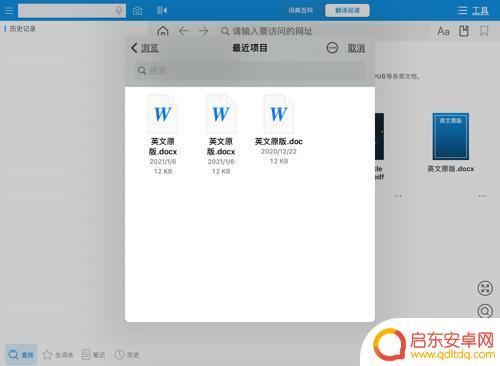Open the Aa font settings icon
The height and width of the screenshot is (366, 500).
coord(443,31)
